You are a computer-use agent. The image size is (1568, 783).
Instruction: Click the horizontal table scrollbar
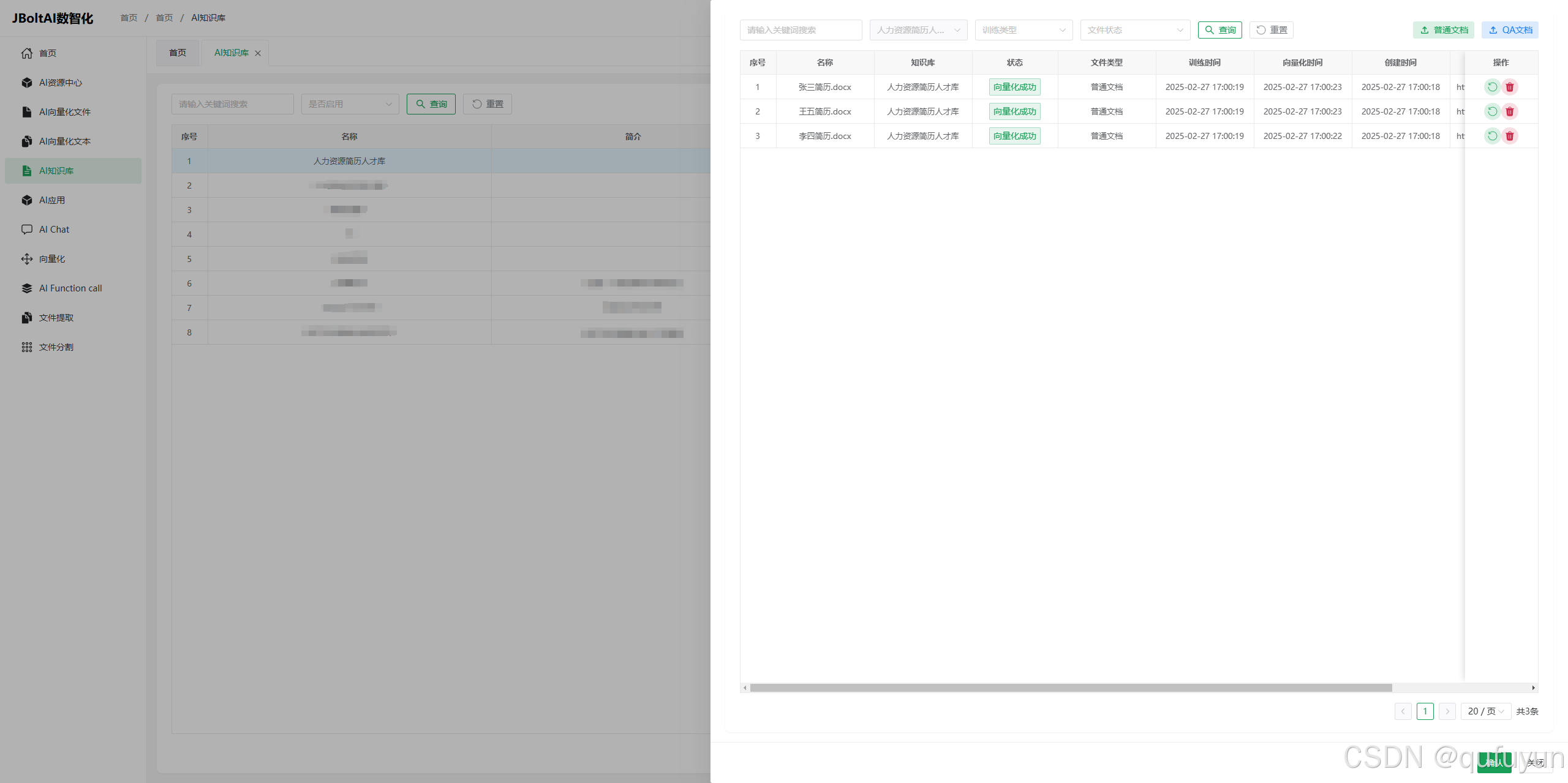1071,687
